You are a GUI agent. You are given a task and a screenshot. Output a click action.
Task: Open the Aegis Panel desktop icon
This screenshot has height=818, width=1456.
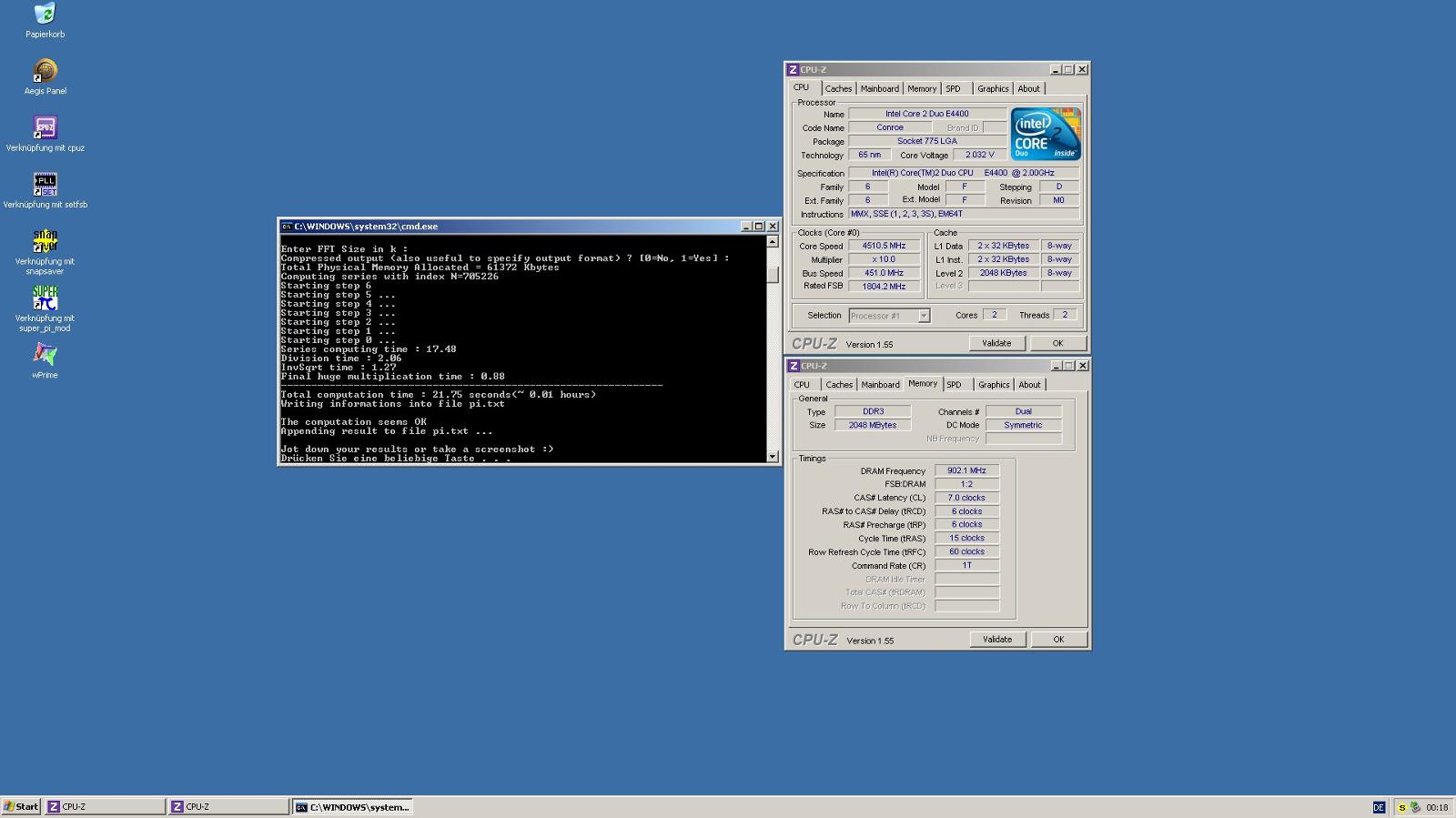pos(45,77)
